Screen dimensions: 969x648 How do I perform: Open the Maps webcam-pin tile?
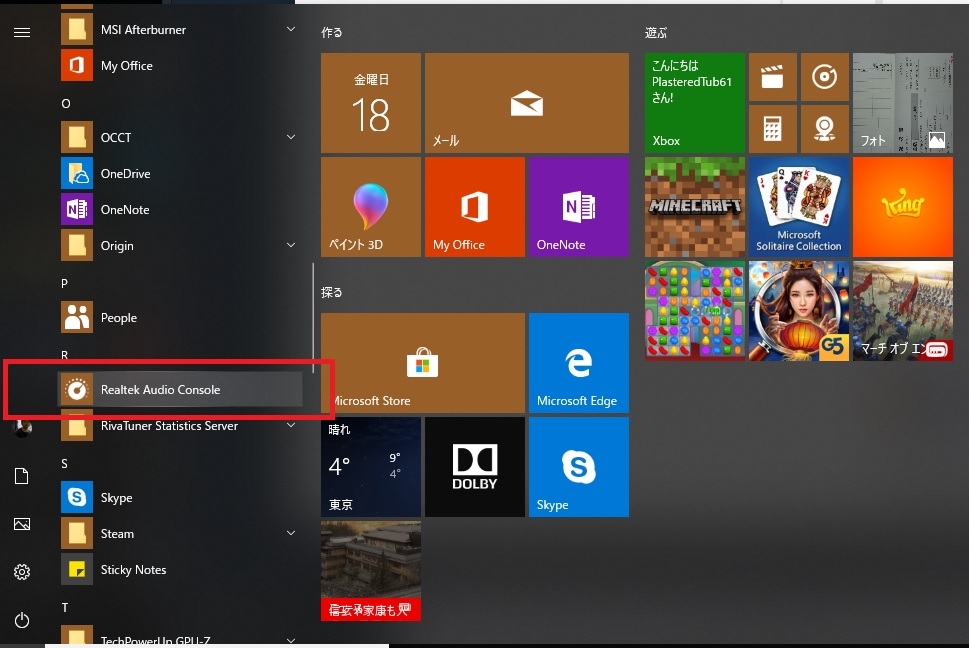(824, 129)
